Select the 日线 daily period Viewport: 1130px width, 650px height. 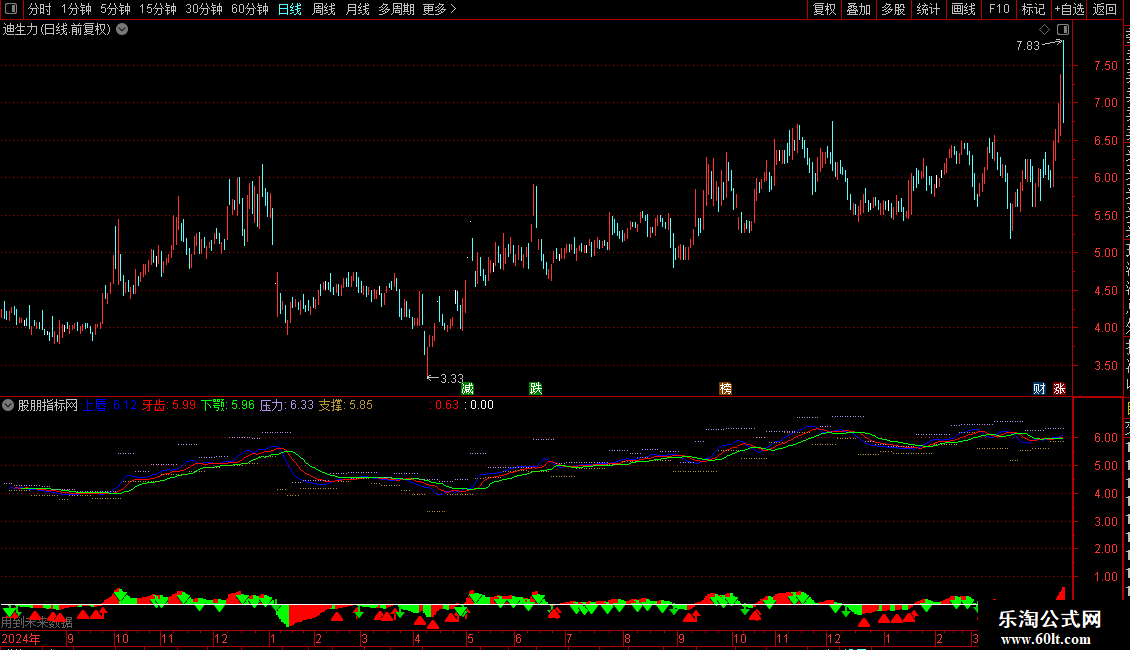290,9
